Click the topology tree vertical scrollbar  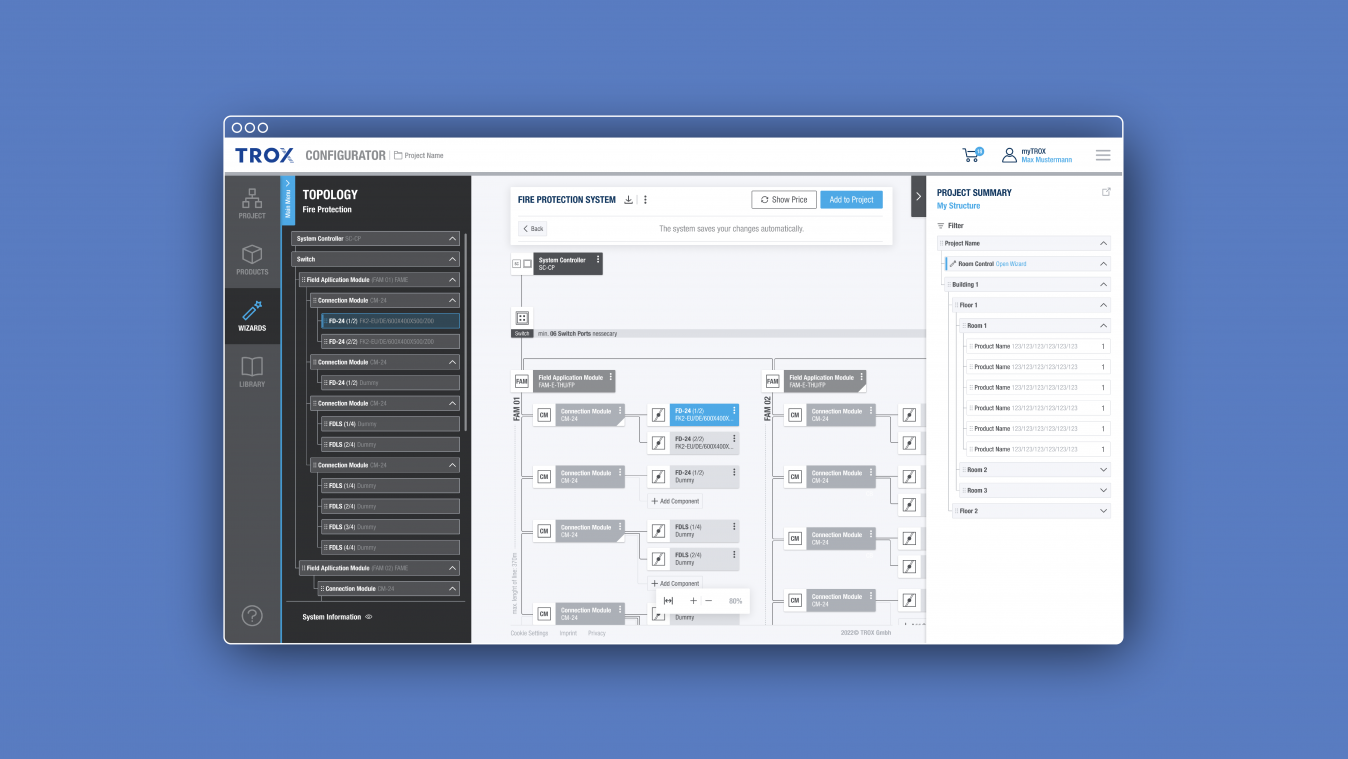[x=466, y=332]
